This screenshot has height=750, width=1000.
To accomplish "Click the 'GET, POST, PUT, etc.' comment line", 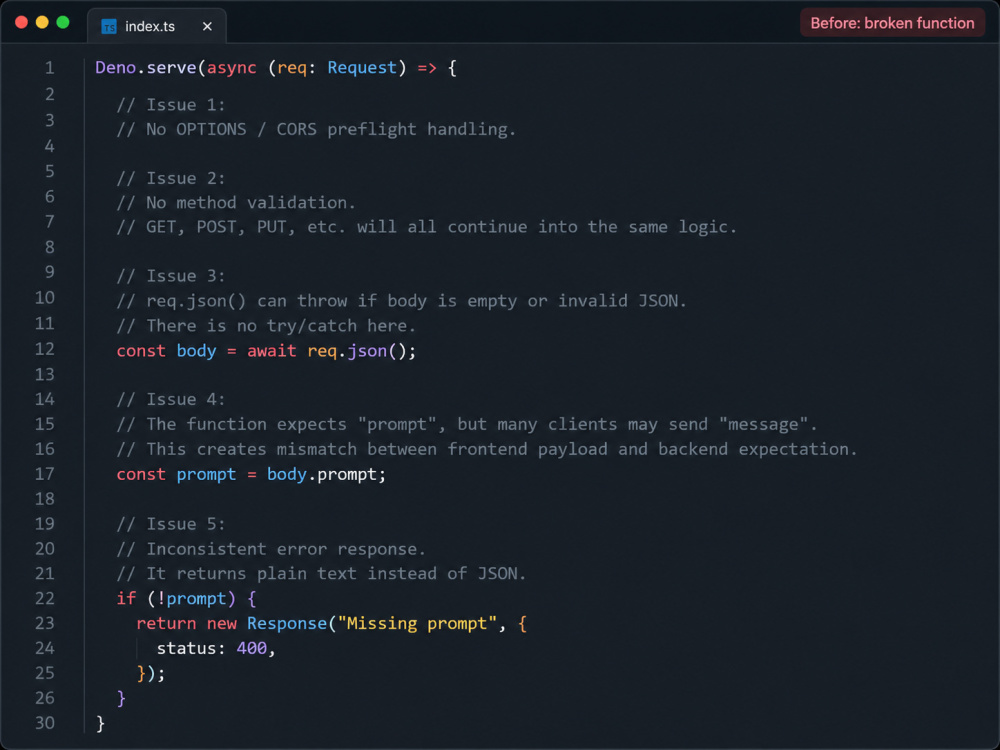I will pyautogui.click(x=426, y=227).
